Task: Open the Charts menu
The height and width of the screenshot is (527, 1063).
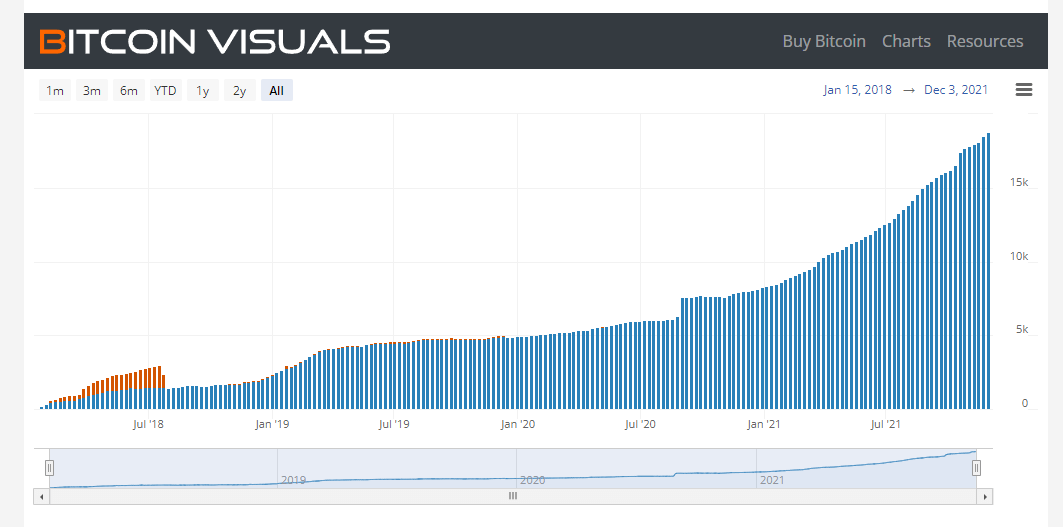Action: click(906, 41)
